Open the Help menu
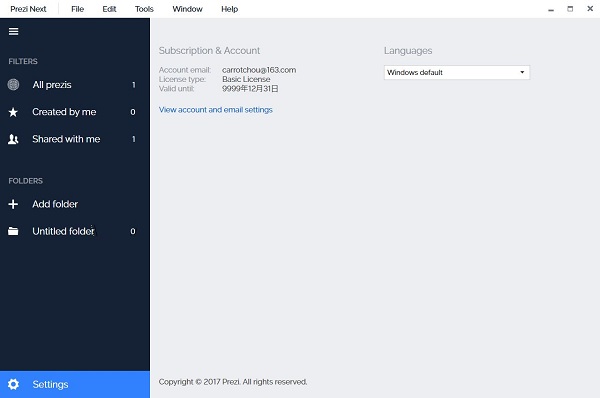 (x=230, y=9)
